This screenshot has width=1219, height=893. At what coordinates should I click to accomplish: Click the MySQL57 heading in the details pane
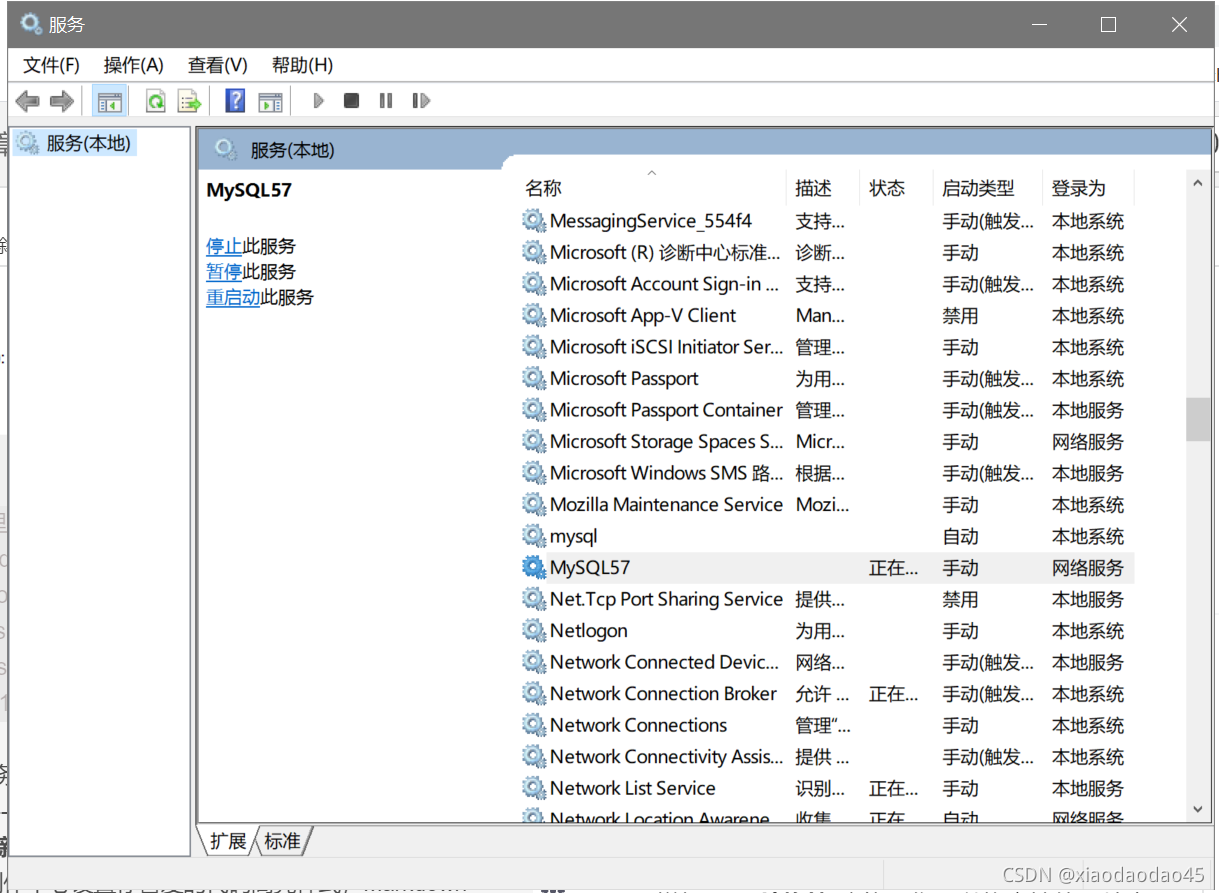249,190
